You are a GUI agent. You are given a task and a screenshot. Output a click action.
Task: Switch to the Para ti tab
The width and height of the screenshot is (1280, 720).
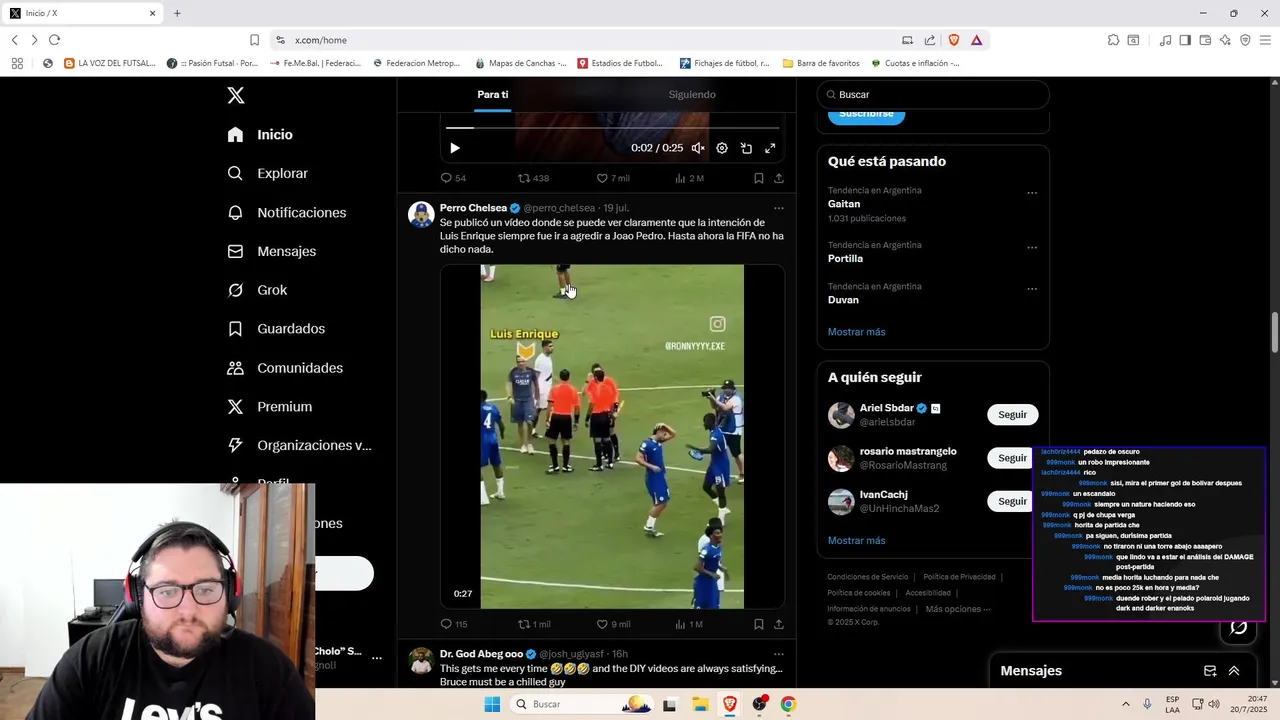coord(493,94)
